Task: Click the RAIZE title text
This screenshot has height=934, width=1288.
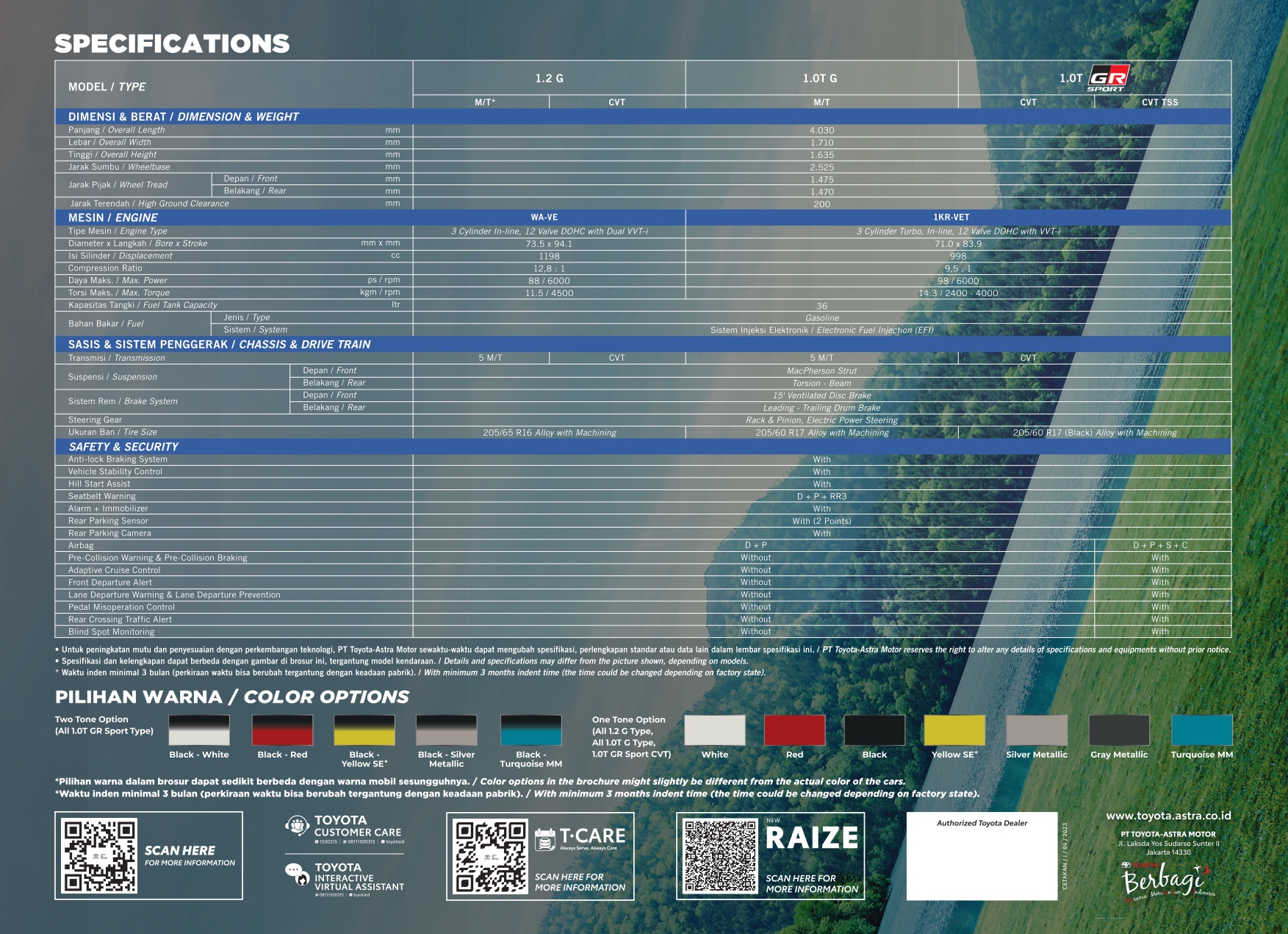Action: click(812, 838)
